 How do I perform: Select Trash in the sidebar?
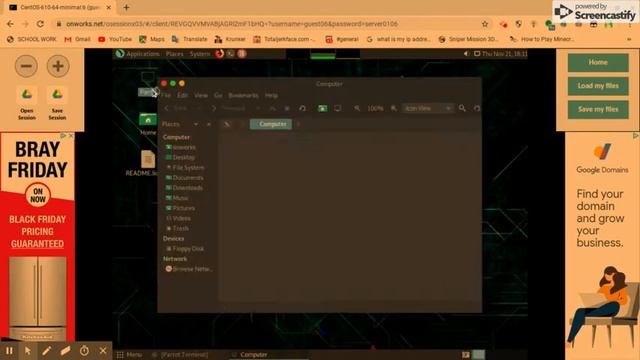pyautogui.click(x=177, y=229)
